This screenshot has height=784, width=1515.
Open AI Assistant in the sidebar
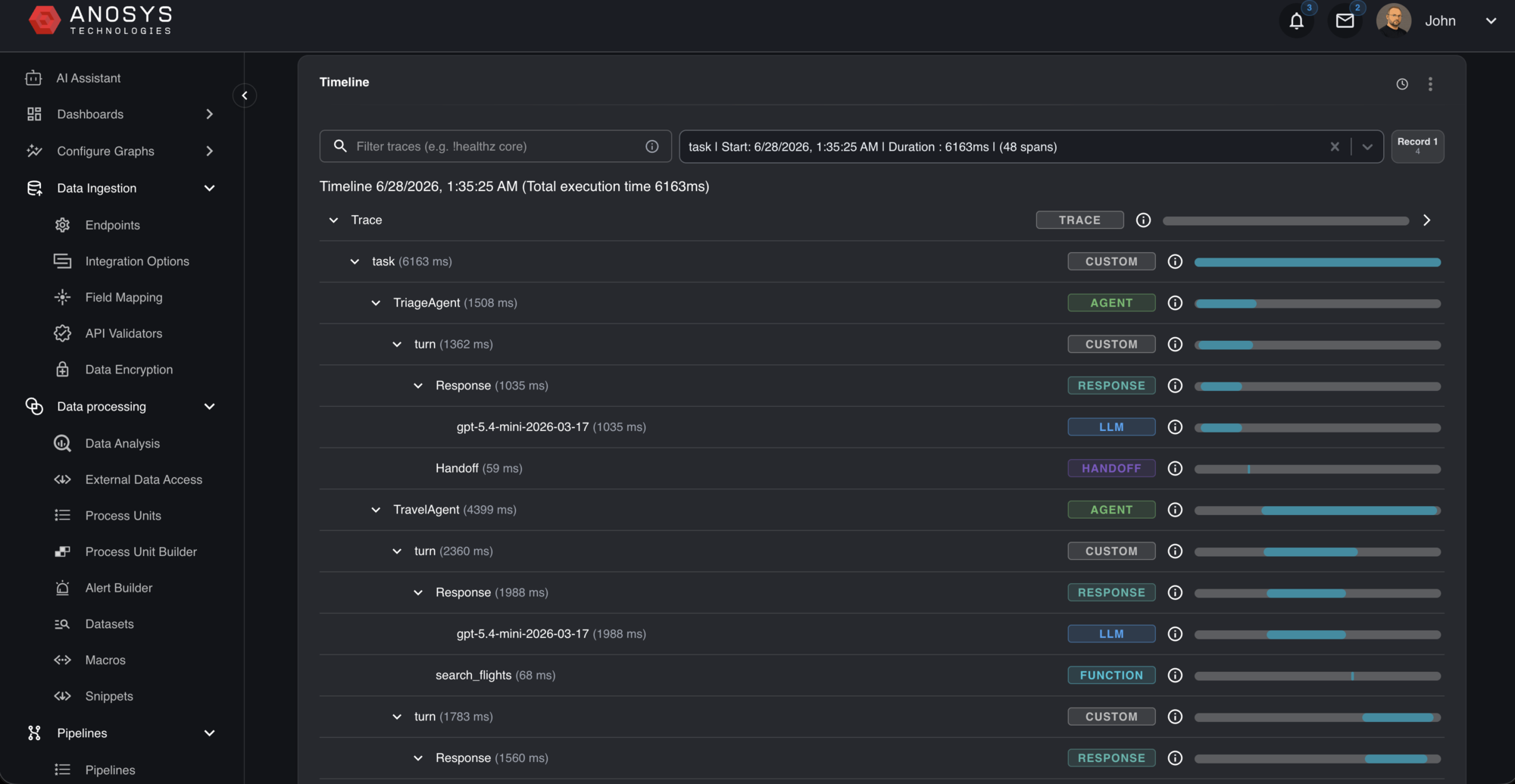(x=88, y=78)
